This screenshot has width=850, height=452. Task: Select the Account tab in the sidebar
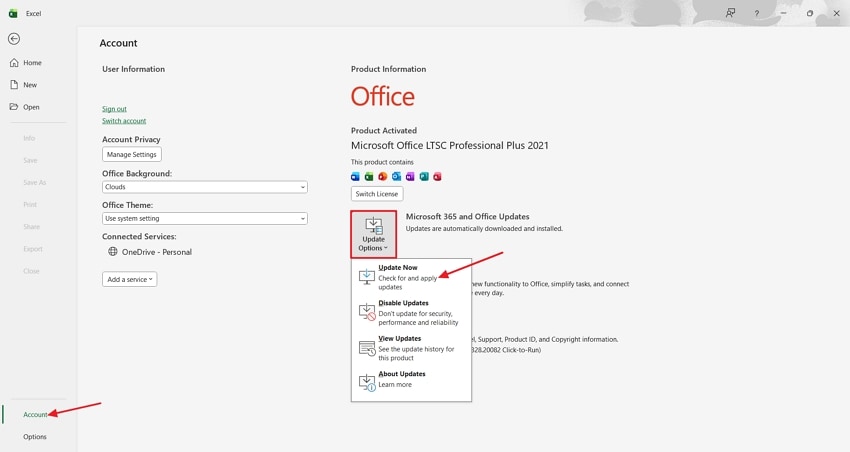(35, 415)
